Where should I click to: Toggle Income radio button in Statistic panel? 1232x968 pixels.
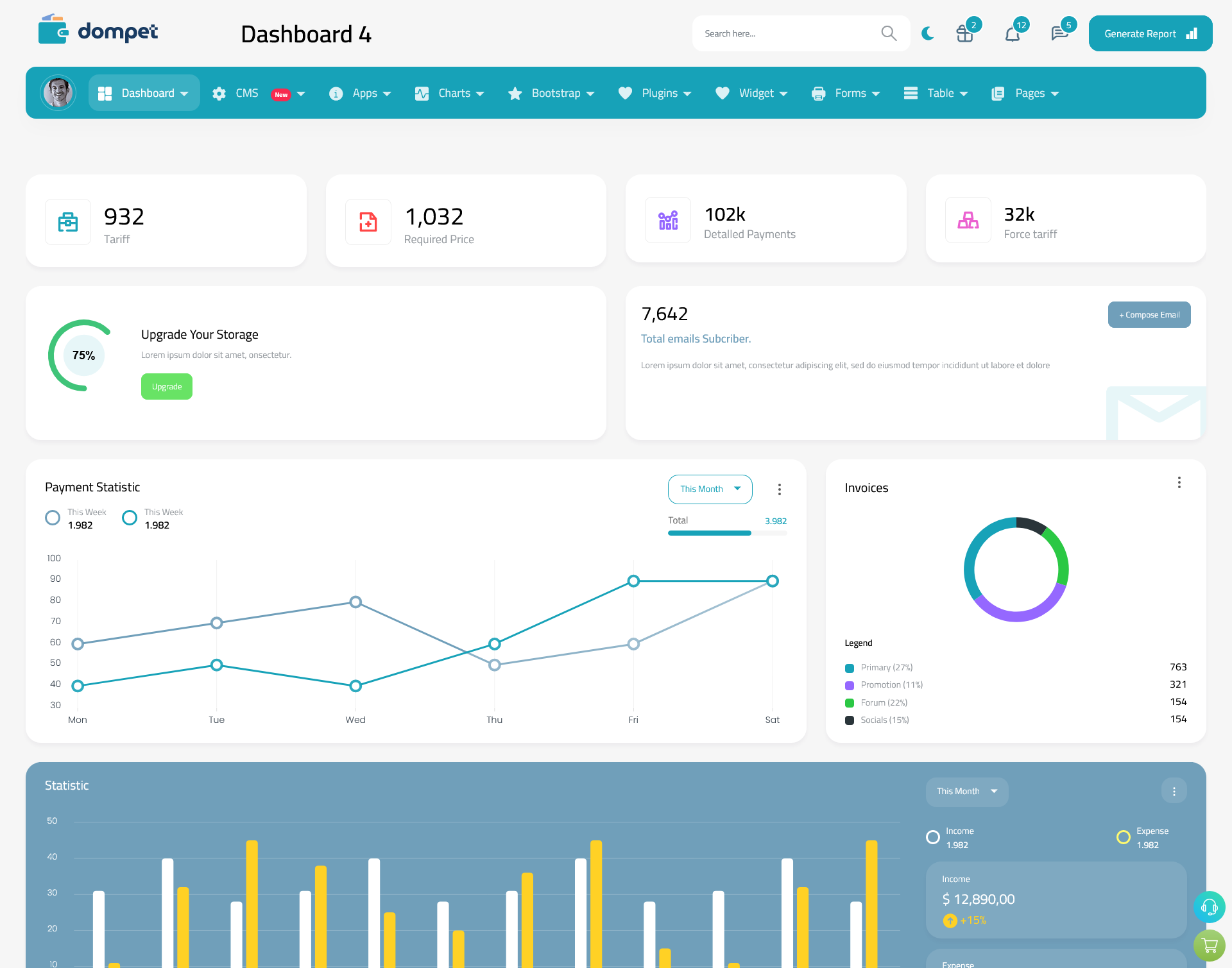931,832
